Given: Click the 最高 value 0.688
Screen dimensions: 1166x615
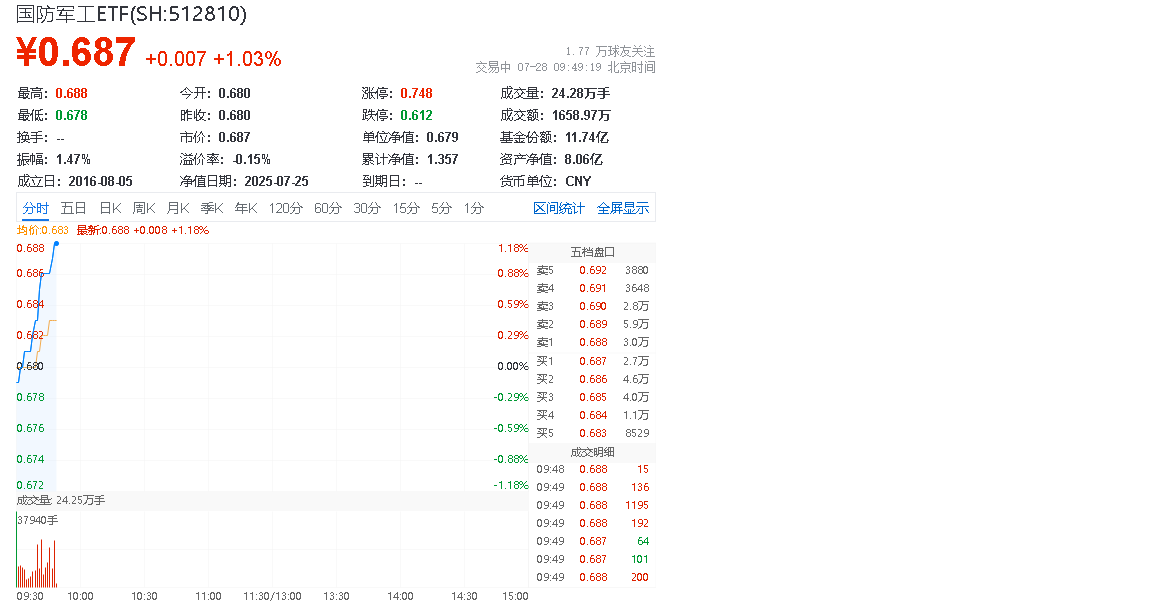Looking at the screenshot, I should 71,93.
